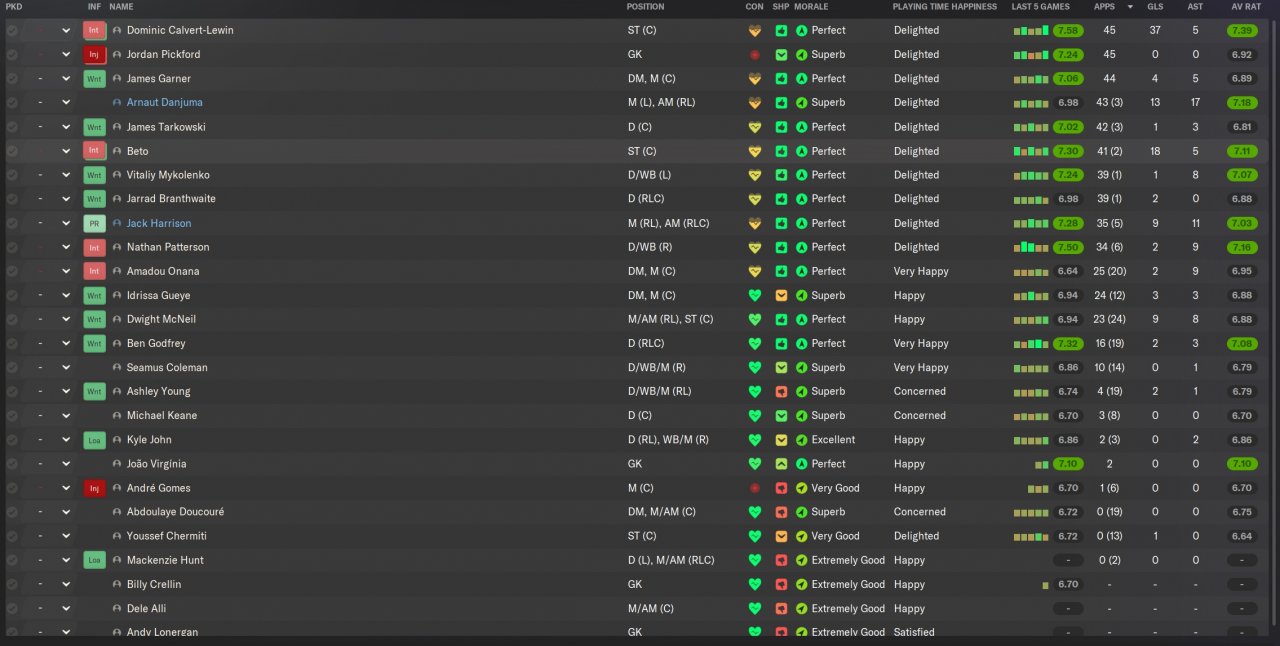This screenshot has width=1280, height=646.
Task: Open the dropdown chevron for James Tarkowski
Action: click(66, 127)
